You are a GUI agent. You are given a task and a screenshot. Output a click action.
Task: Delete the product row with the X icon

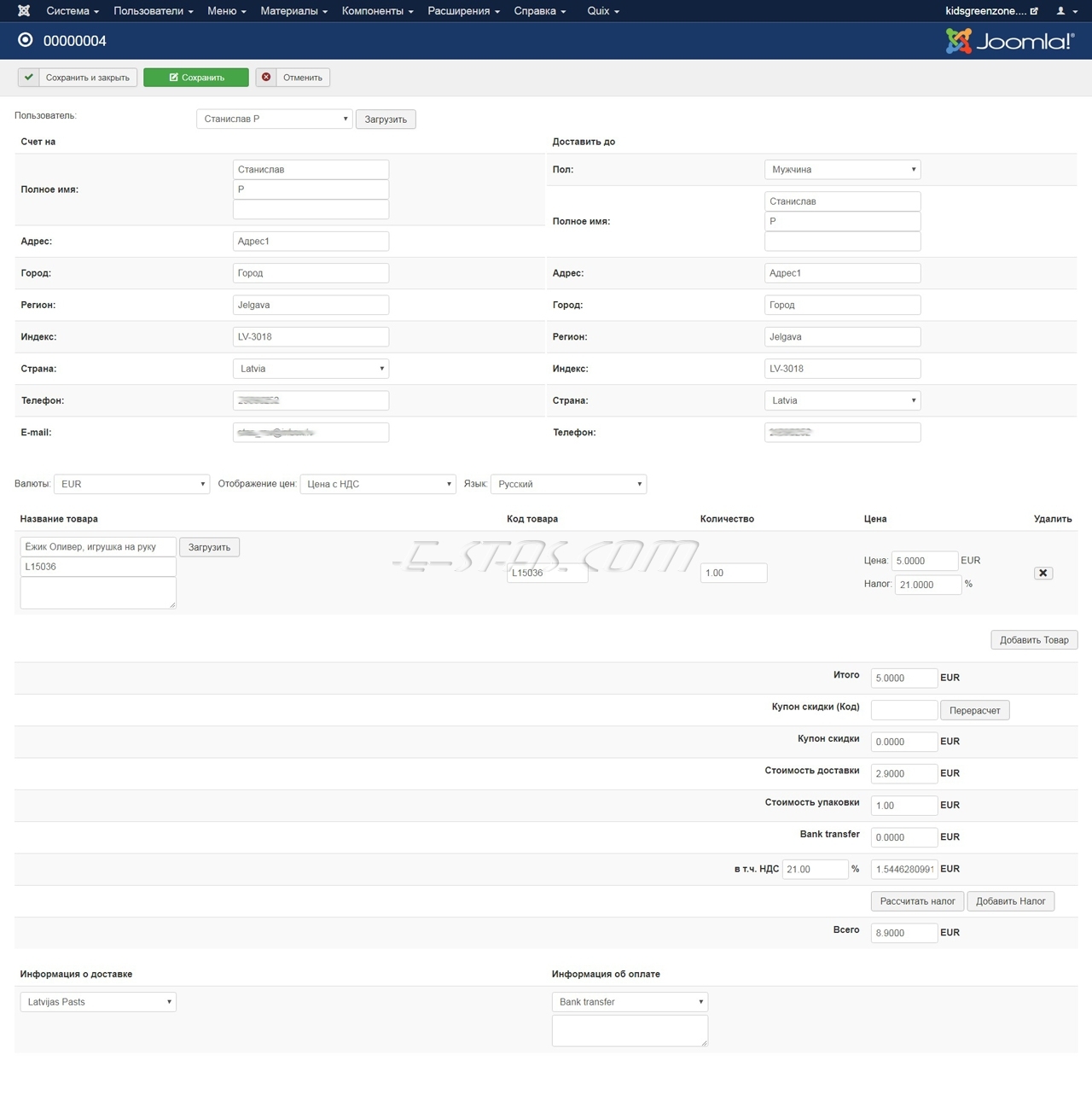tap(1043, 573)
